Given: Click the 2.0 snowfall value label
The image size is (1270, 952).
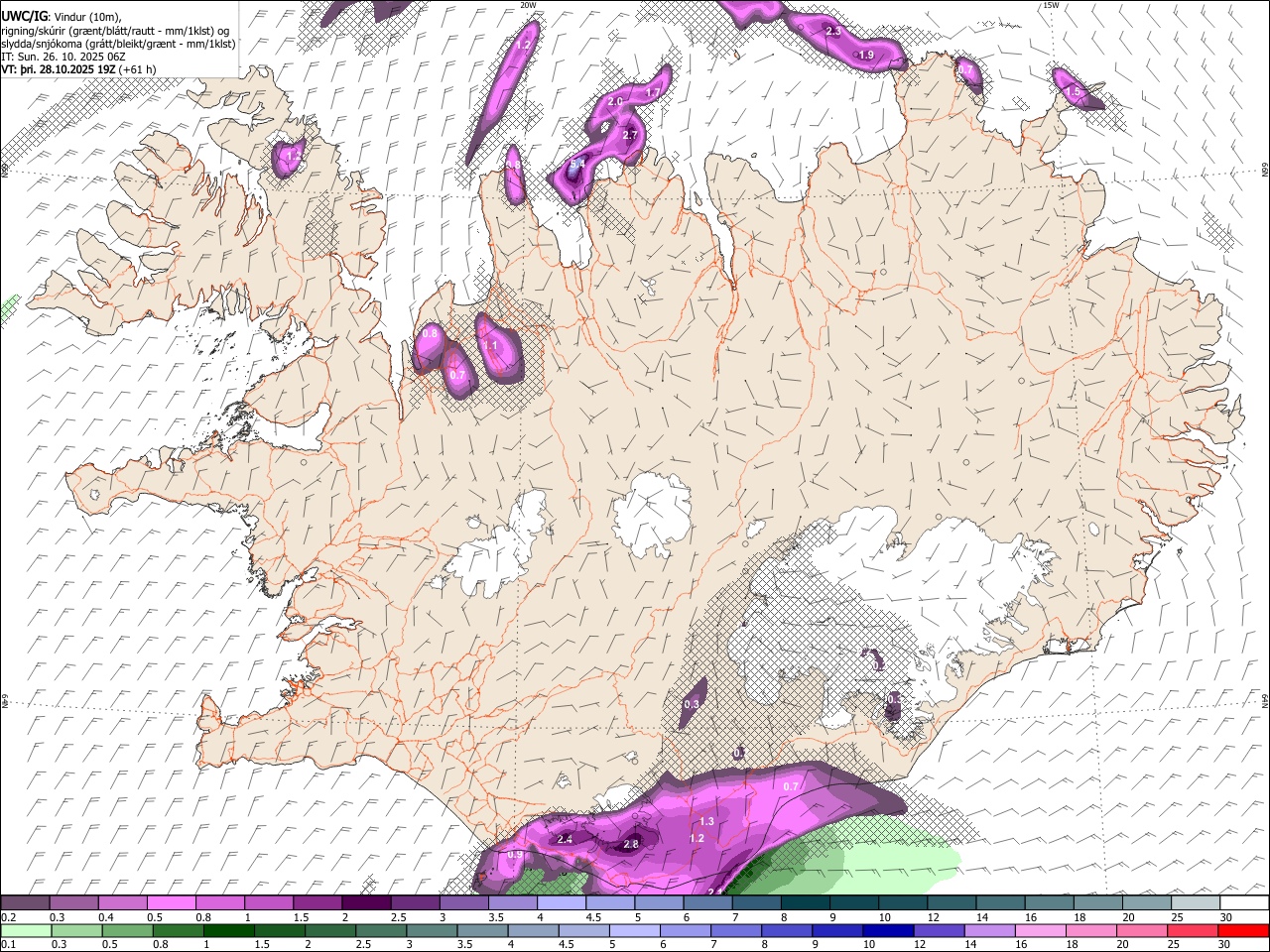Looking at the screenshot, I should 614,102.
